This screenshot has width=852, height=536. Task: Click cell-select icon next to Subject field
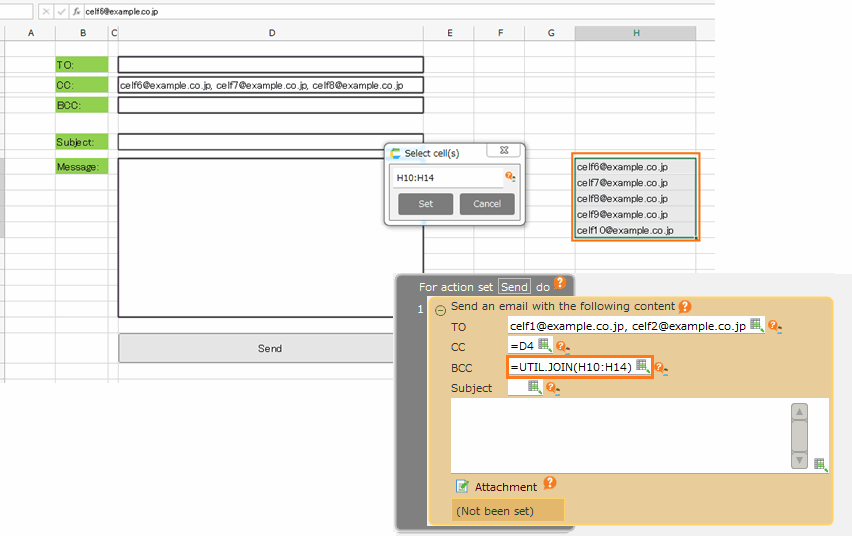(534, 387)
